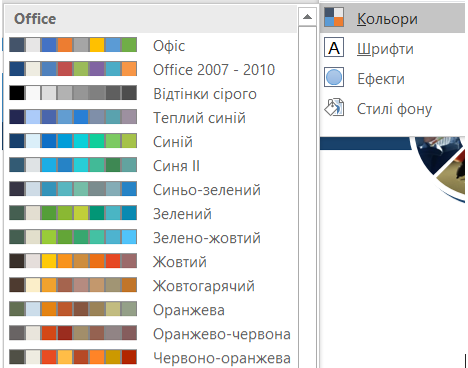Choose the Зелено-жовтий color scheme name
The height and width of the screenshot is (368, 468).
[x=207, y=238]
